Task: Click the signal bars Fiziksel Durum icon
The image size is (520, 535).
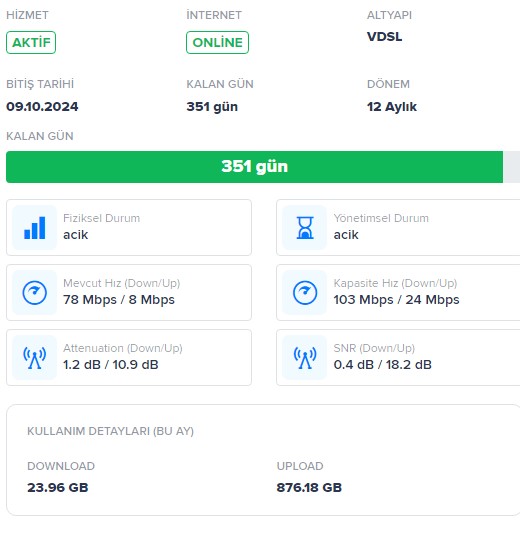Action: coord(34,228)
